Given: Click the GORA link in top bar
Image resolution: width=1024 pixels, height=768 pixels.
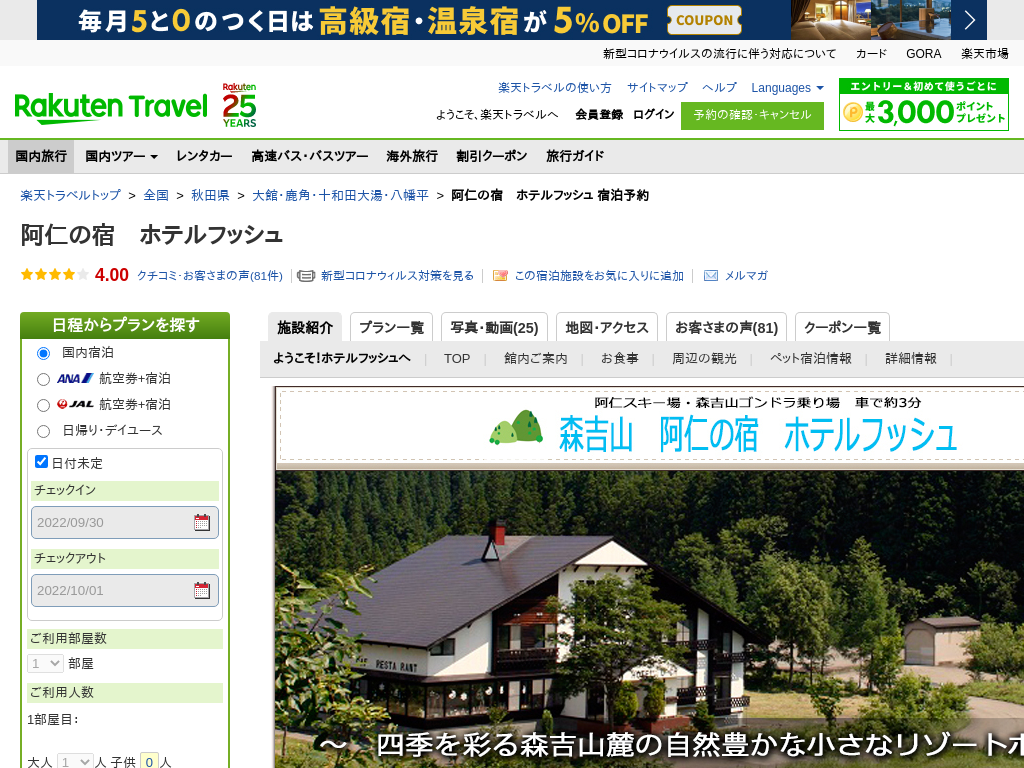Looking at the screenshot, I should tap(923, 54).
